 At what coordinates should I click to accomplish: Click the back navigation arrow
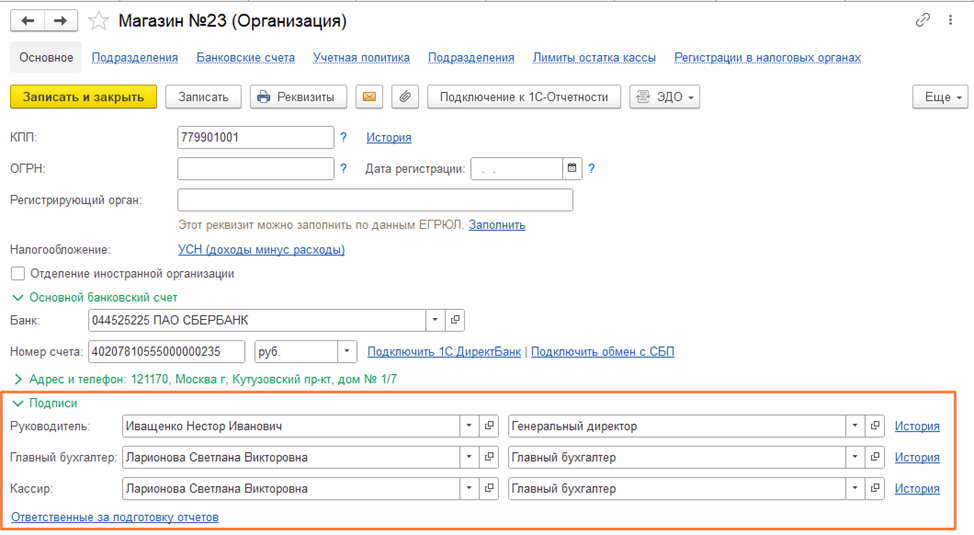click(27, 21)
